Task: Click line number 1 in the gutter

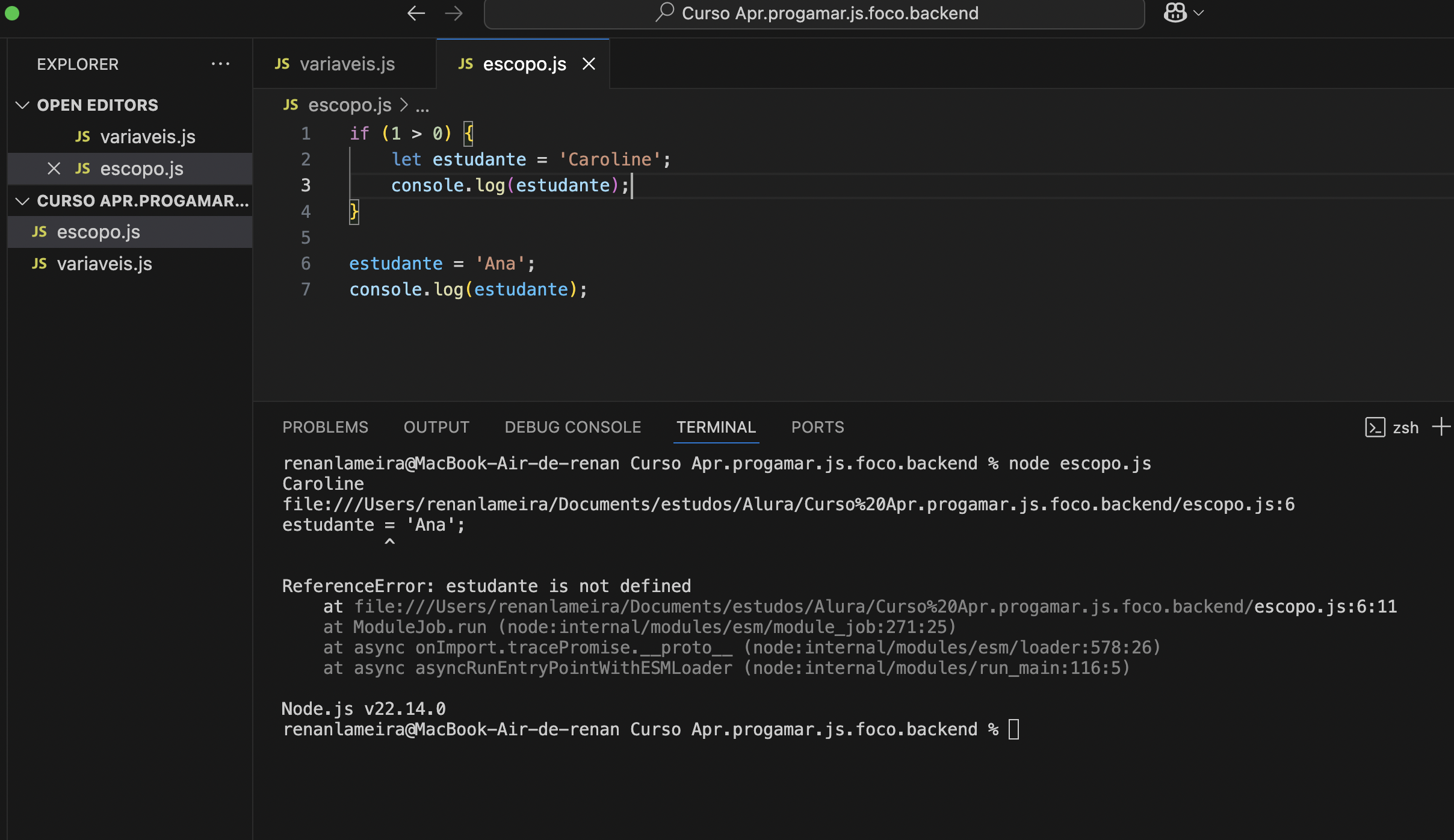Action: point(306,134)
